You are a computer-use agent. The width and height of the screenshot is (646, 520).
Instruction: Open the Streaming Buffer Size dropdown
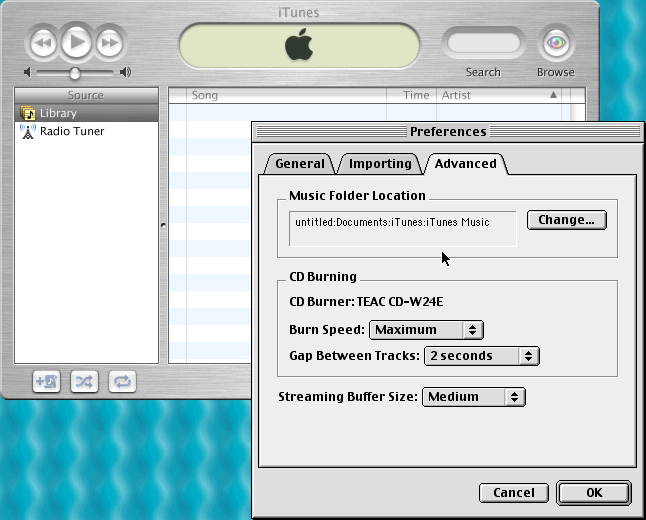coord(474,397)
